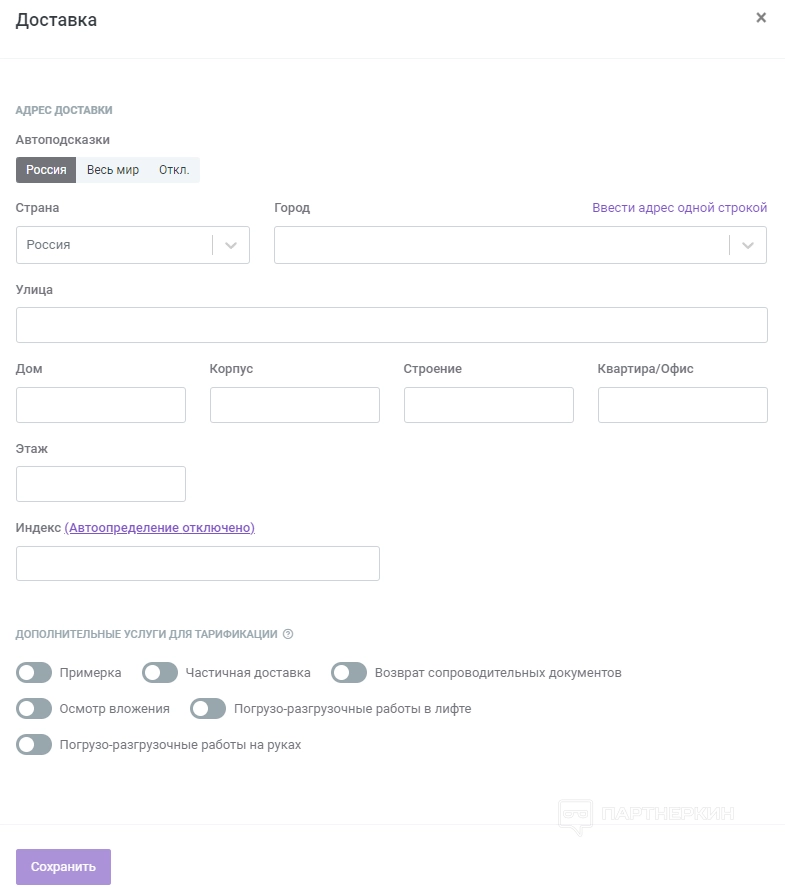Open the Город dropdown chevron
Image resolution: width=785 pixels, height=888 pixels.
(x=748, y=245)
